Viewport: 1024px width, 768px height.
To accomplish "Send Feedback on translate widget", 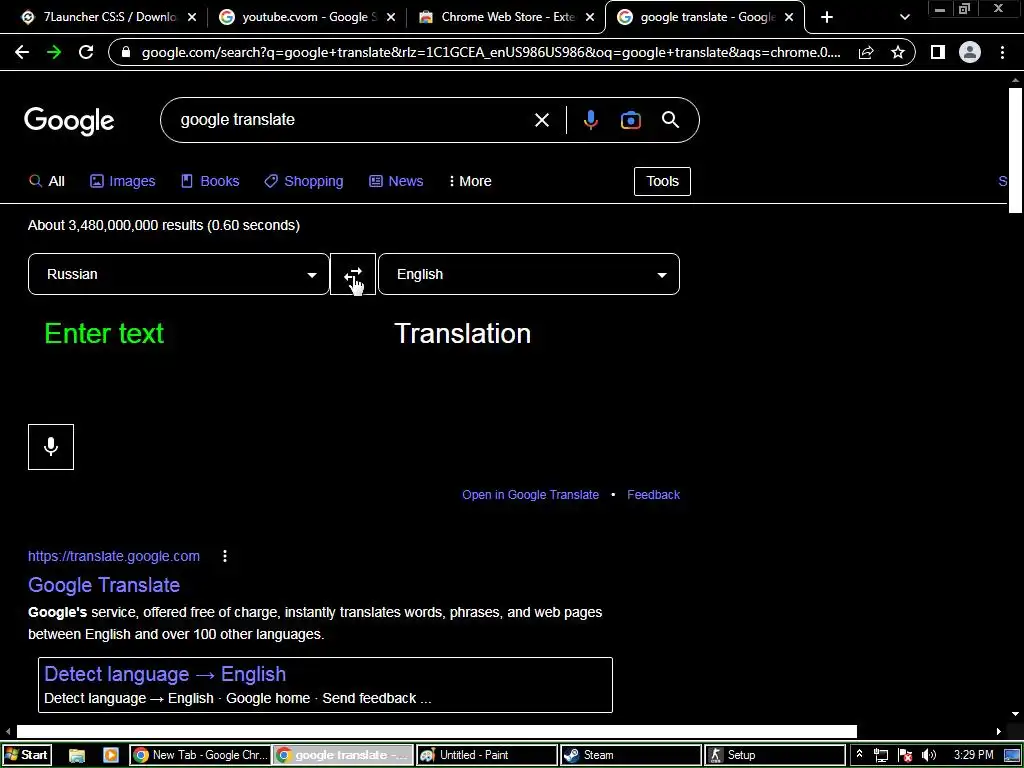I will pyautogui.click(x=654, y=495).
